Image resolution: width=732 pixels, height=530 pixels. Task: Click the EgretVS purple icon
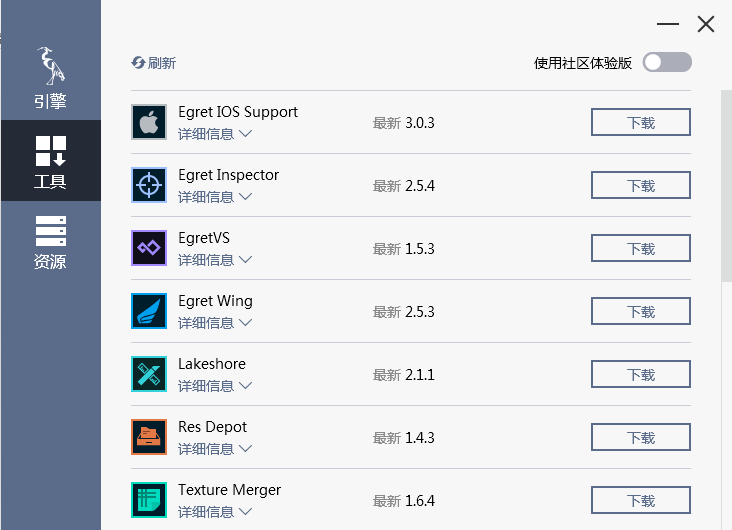point(149,248)
